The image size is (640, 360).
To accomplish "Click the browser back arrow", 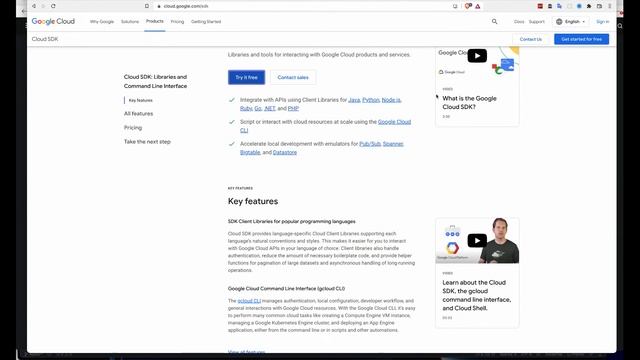I will [34, 6].
